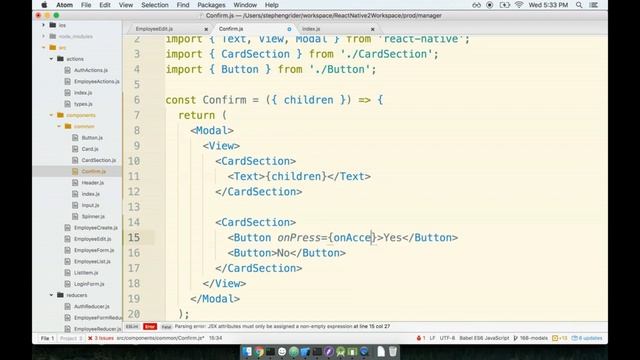Open the Help menu
The width and height of the screenshot is (640, 360).
271,5
